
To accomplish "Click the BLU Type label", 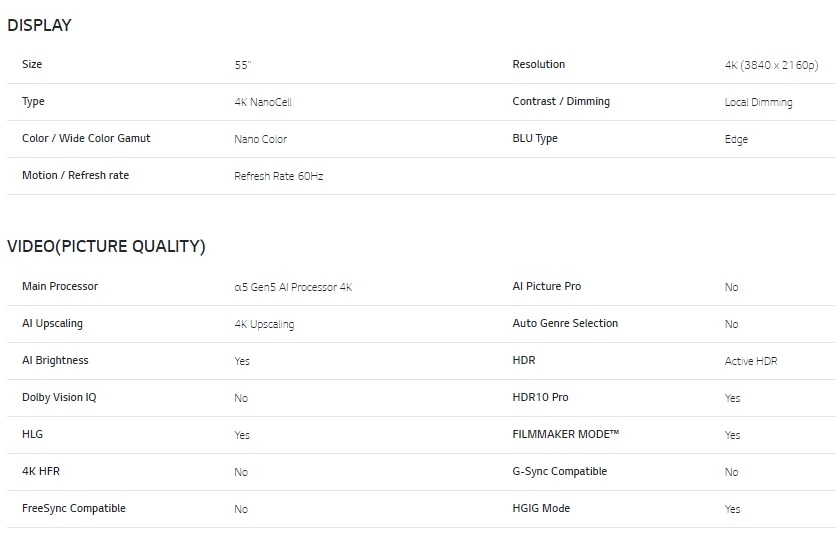I will [x=535, y=138].
